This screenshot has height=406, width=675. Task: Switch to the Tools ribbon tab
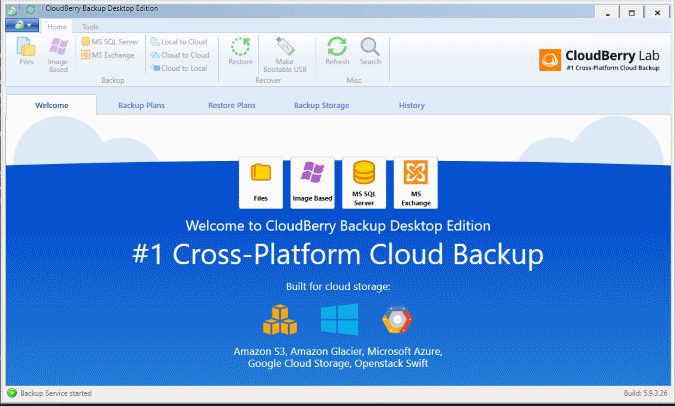click(x=90, y=27)
